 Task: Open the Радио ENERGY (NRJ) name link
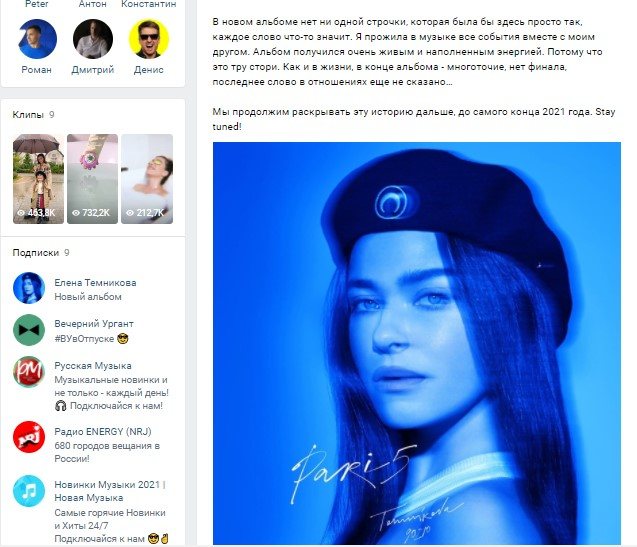(103, 432)
